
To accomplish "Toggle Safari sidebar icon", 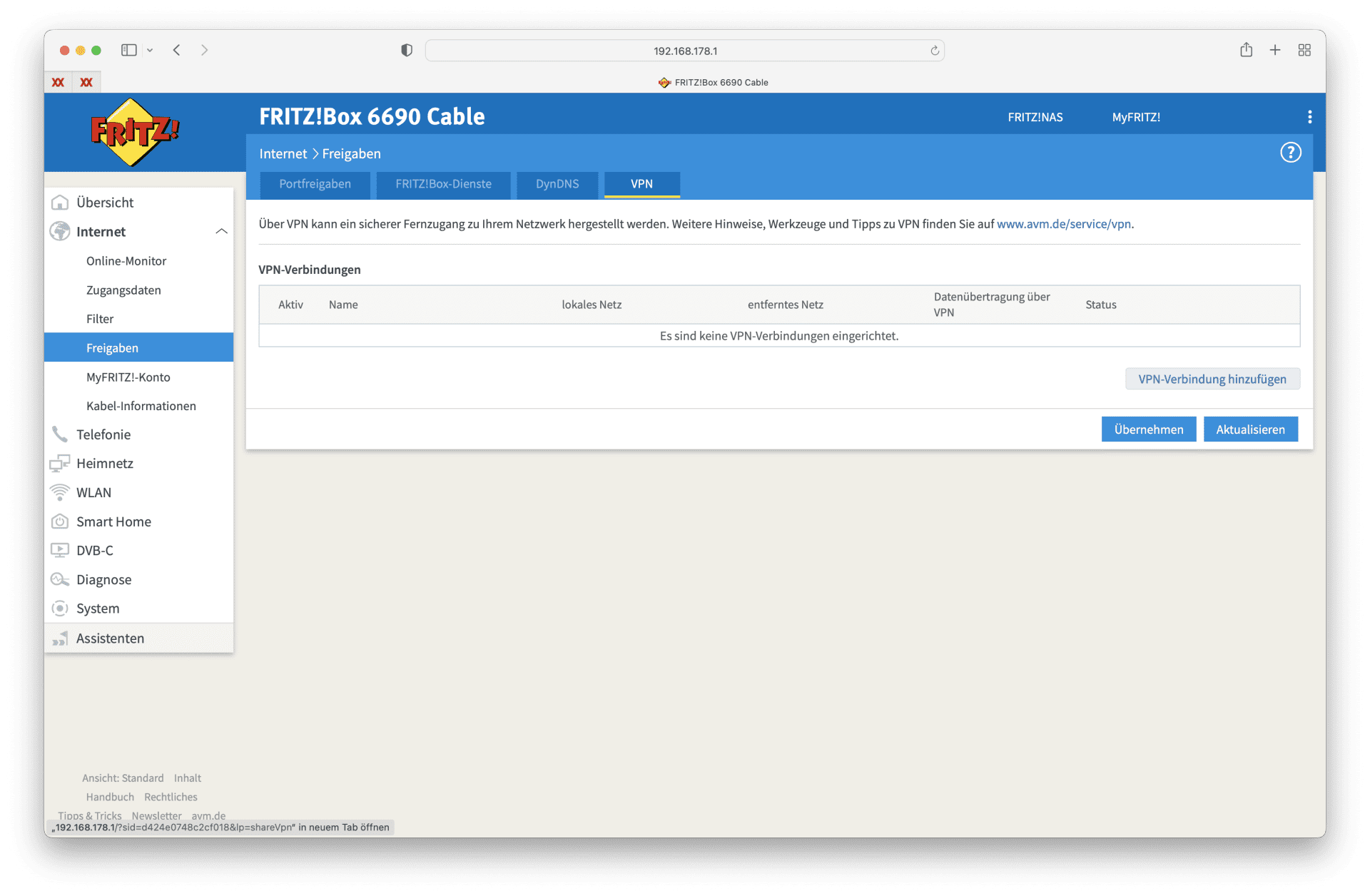I will coord(129,50).
